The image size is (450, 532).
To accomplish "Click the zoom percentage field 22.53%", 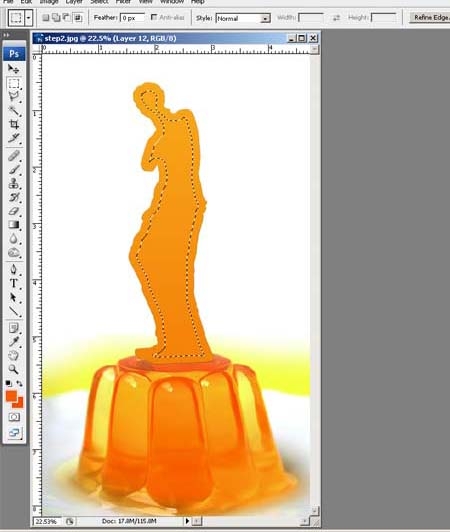I will coord(46,521).
